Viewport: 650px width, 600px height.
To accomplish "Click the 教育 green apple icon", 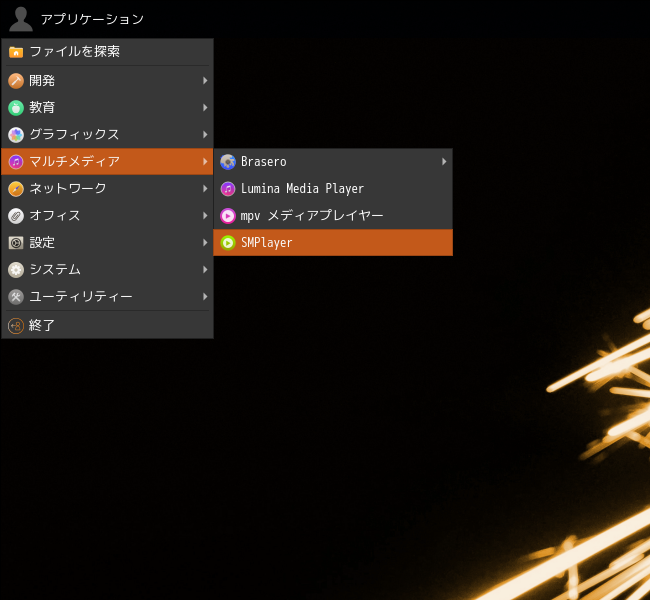I will pyautogui.click(x=16, y=107).
